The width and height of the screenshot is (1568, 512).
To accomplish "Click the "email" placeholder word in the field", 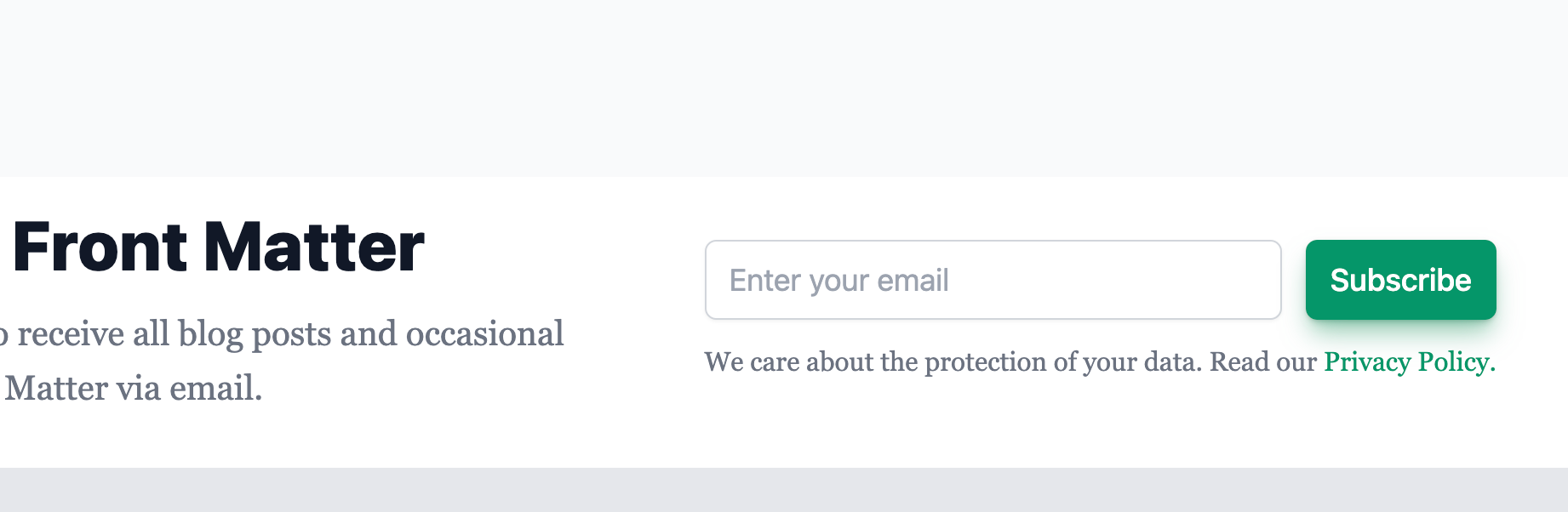I will [x=913, y=281].
